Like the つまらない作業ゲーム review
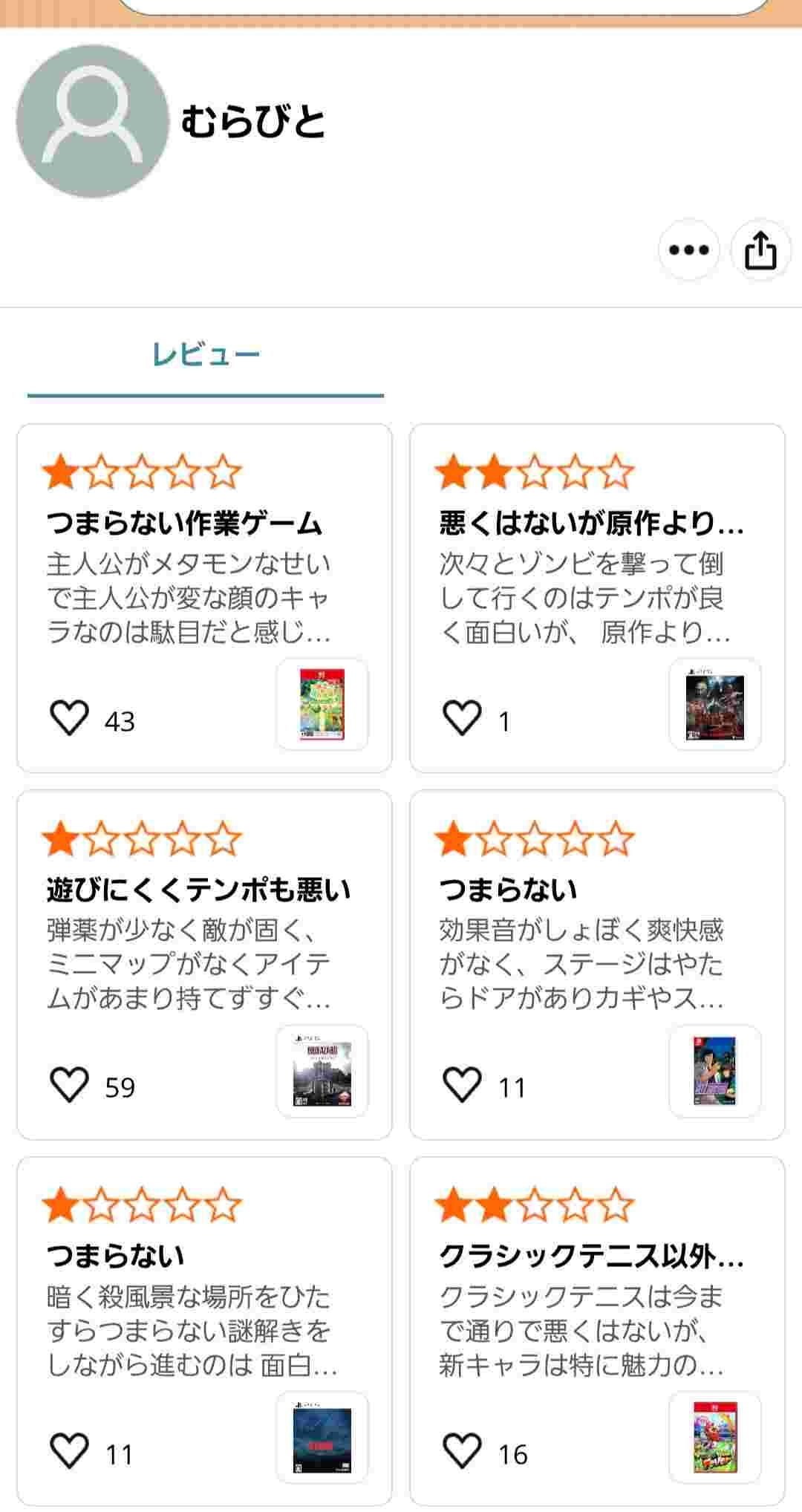Viewport: 802px width, 1512px height. coord(69,718)
